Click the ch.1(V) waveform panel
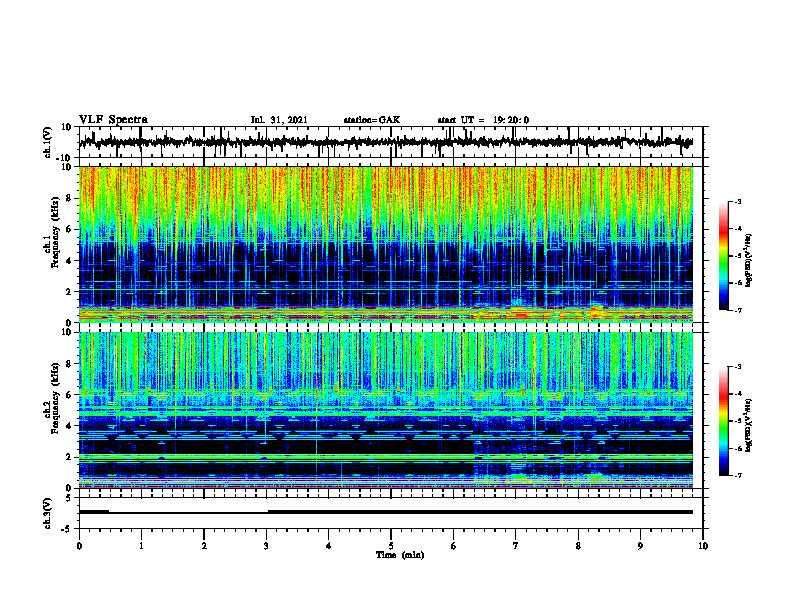 coord(391,142)
